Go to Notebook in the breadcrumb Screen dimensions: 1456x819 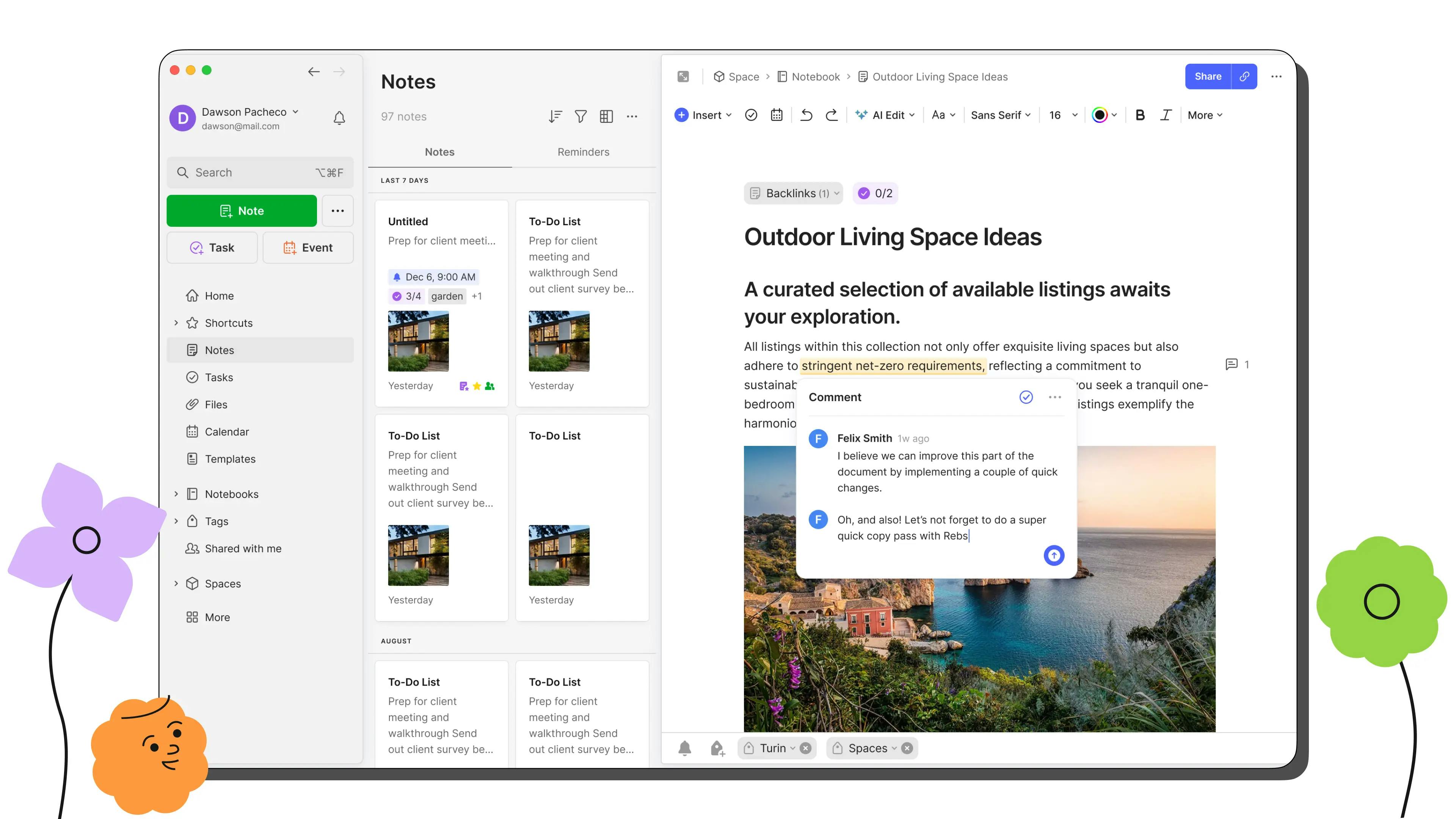point(809,76)
